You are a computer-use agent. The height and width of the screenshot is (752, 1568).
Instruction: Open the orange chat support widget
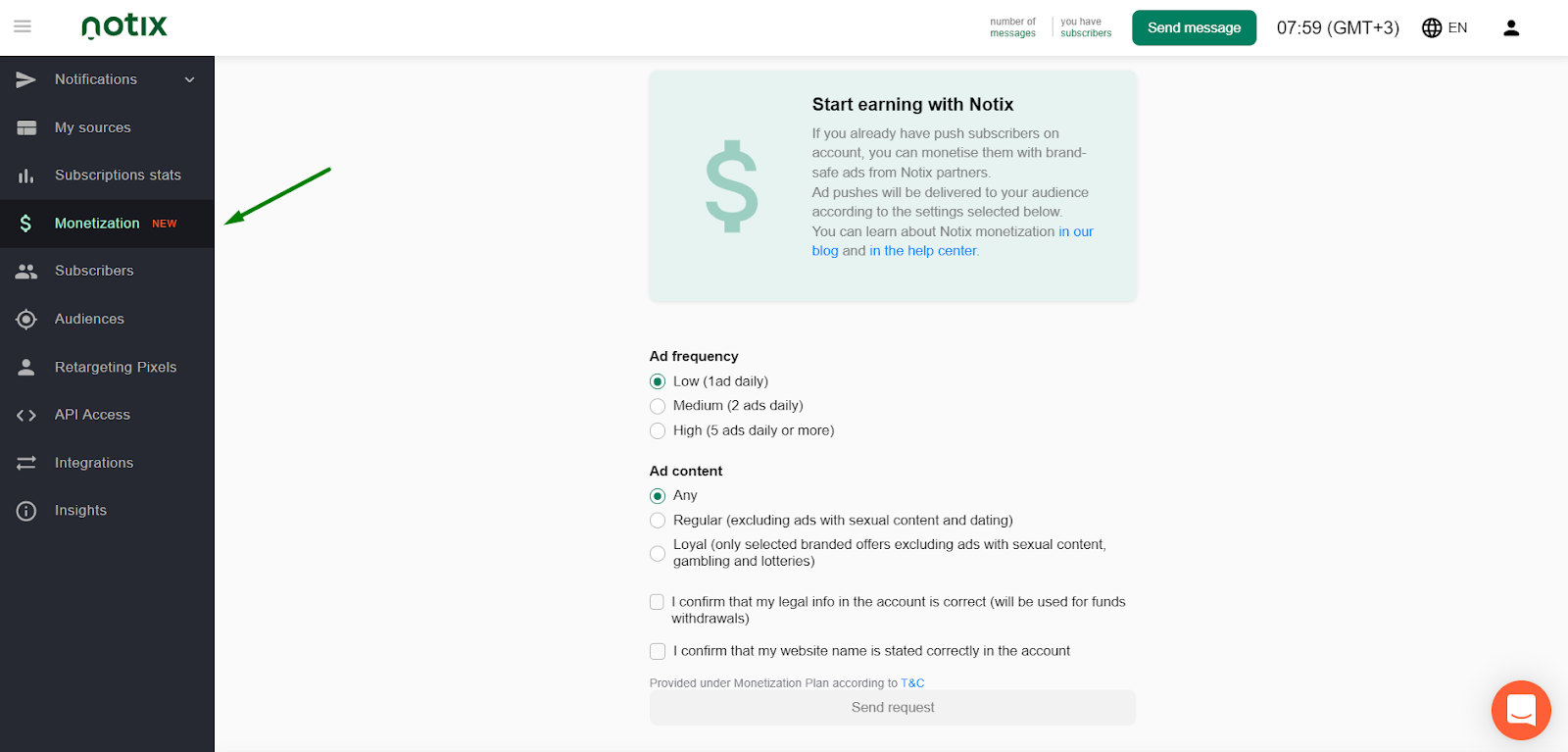[1521, 710]
